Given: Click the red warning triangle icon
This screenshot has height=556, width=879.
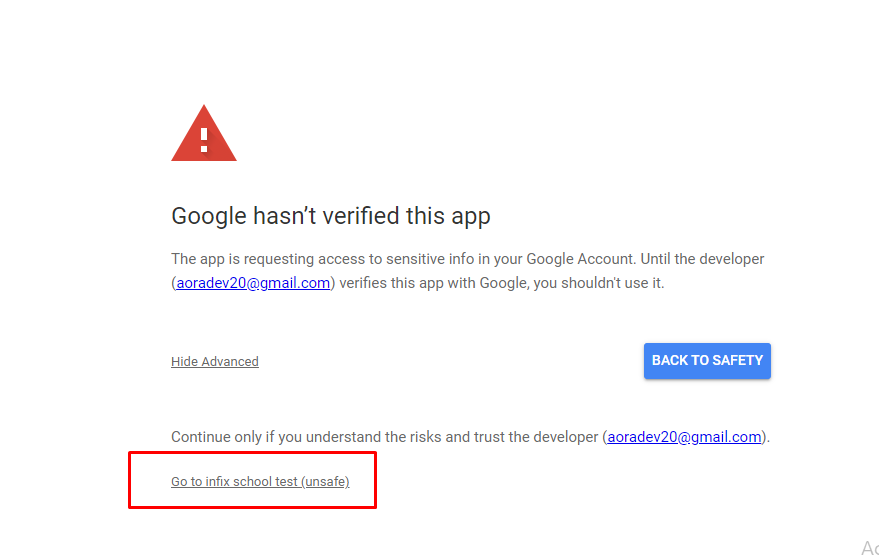Looking at the screenshot, I should click(x=203, y=133).
